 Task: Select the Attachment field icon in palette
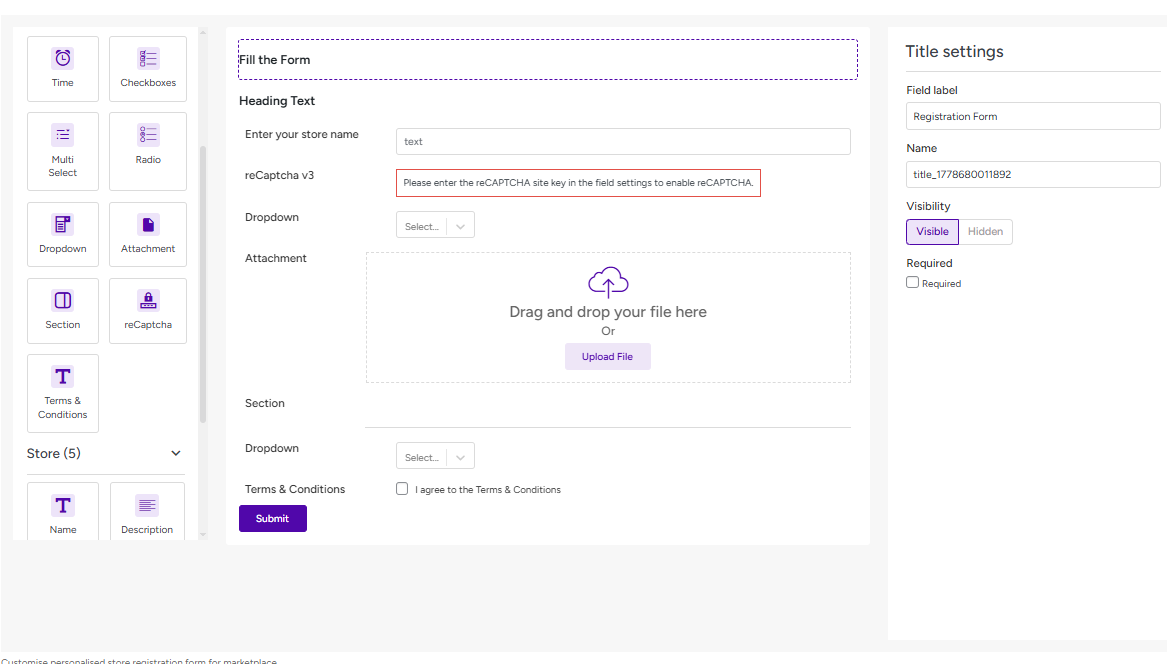(148, 224)
